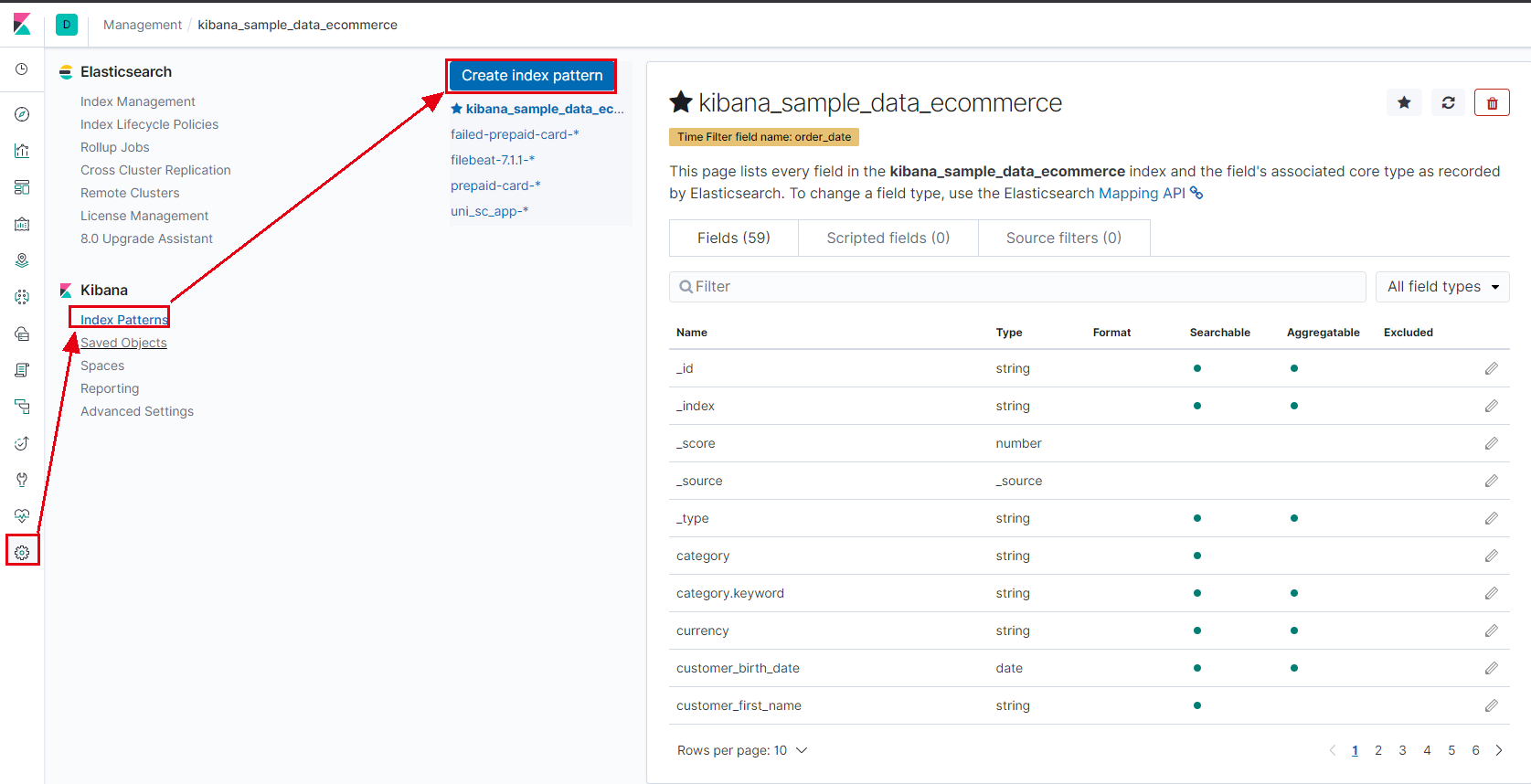Open Advanced Settings link
This screenshot has width=1531, height=784.
coord(137,411)
